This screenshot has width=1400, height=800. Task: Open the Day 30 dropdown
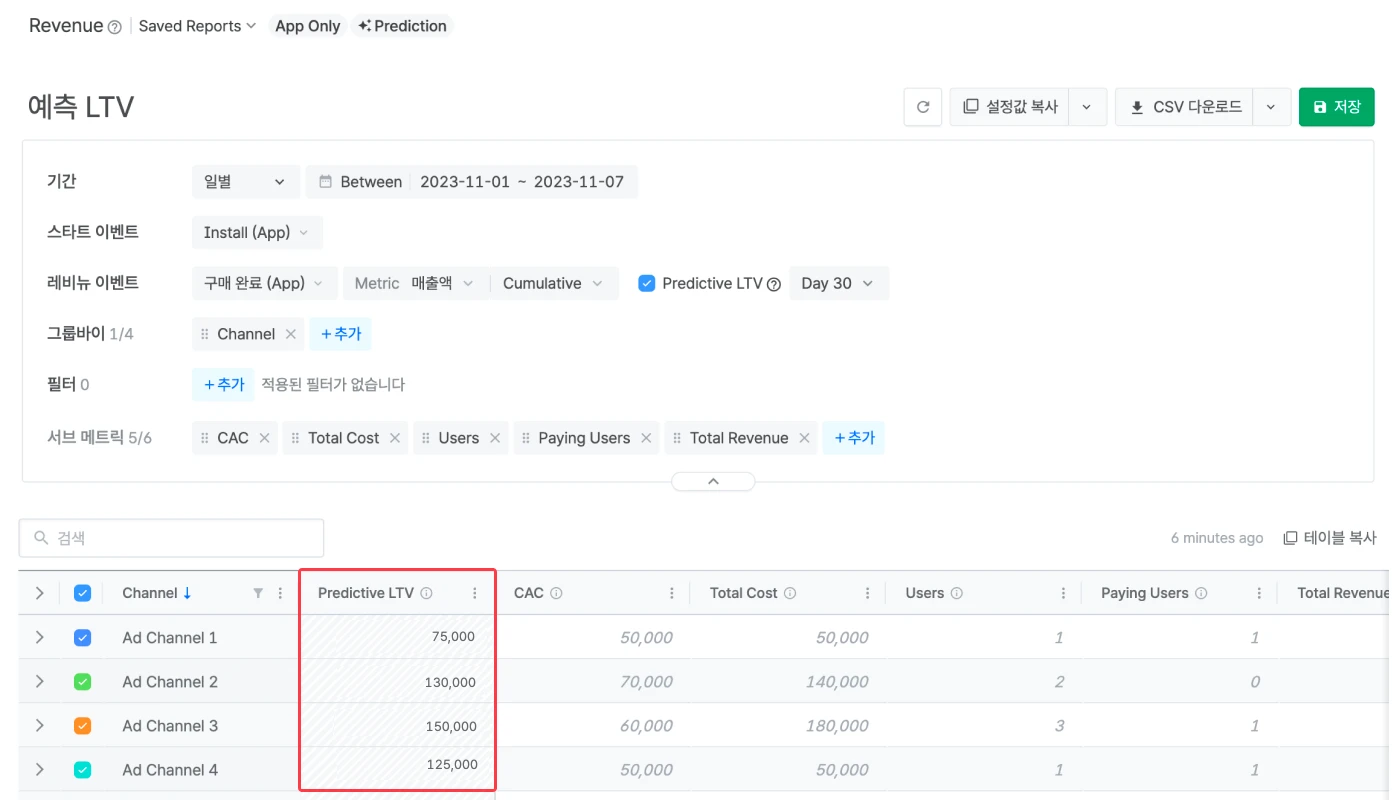click(838, 283)
